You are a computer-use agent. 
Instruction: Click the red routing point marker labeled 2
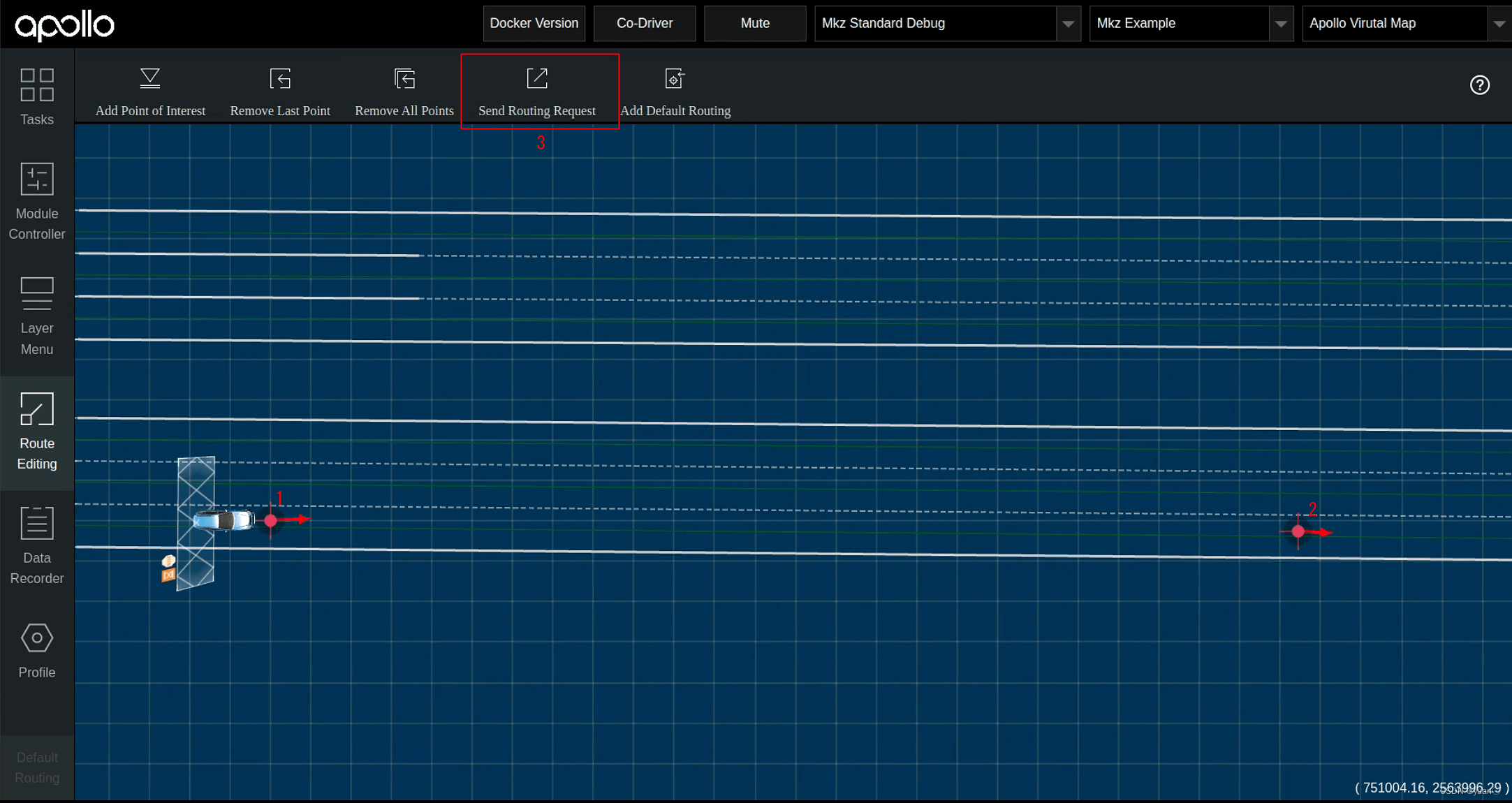pyautogui.click(x=1298, y=531)
